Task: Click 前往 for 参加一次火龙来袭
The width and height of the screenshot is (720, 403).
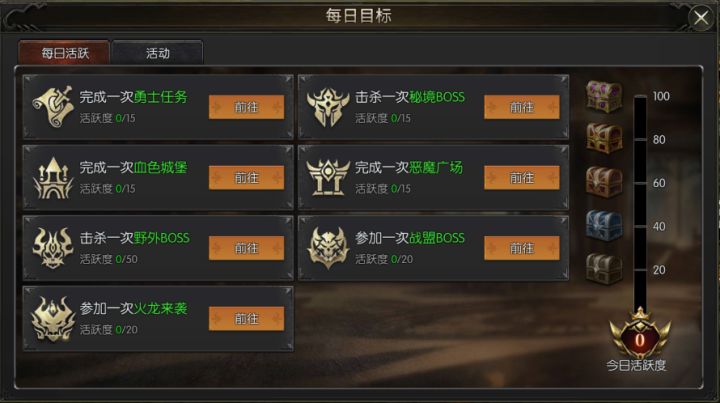Action: tap(247, 319)
